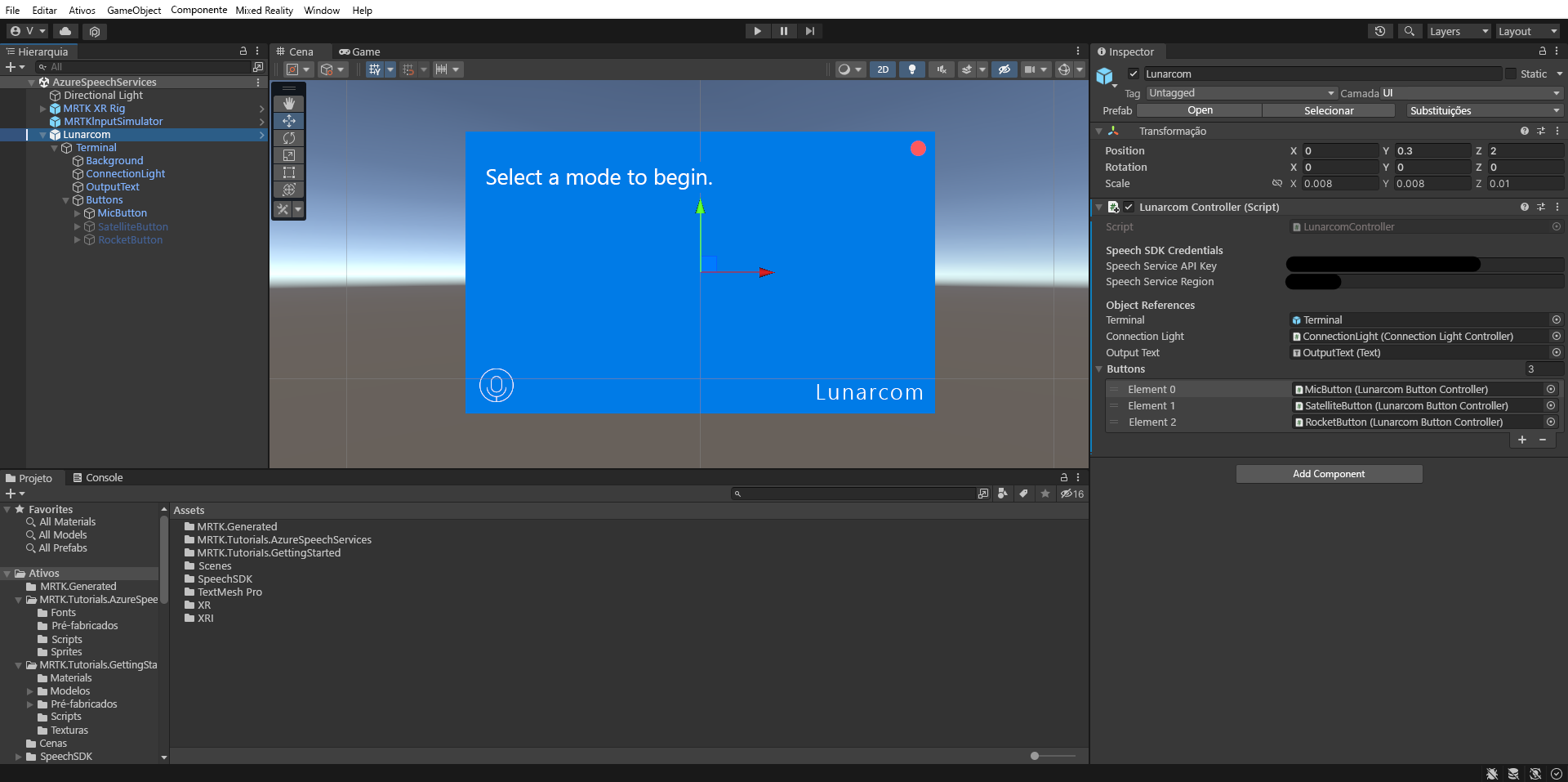The image size is (1568, 782).
Task: Toggle scene lighting in the Scene view
Action: coord(911,69)
